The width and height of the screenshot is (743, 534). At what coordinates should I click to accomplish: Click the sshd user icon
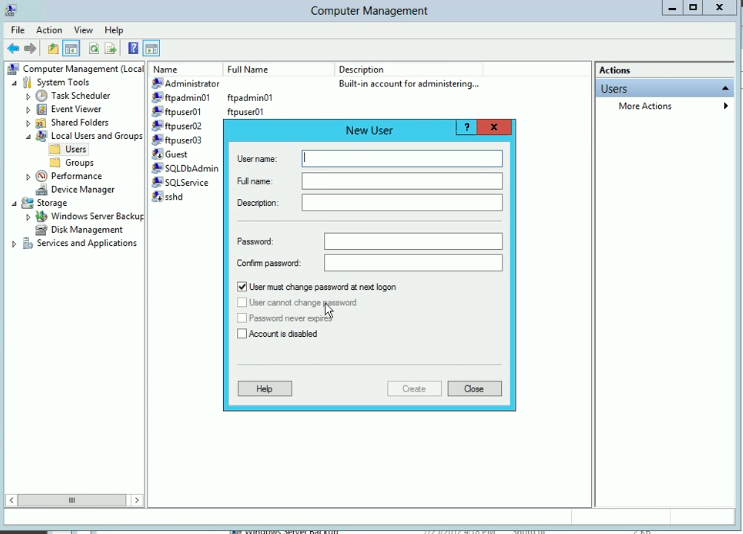(157, 197)
